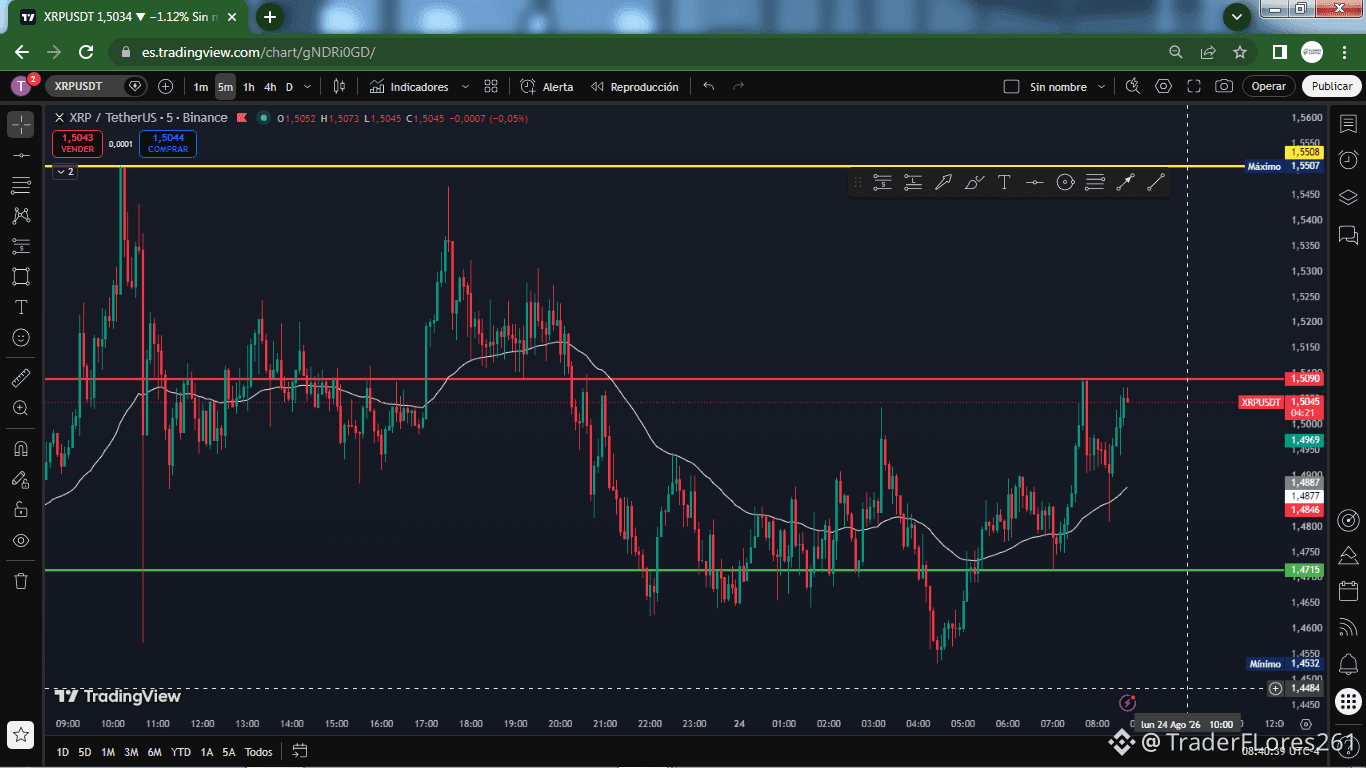Expand the favorite indicators chevron beside Indicadores
This screenshot has height=768, width=1366.
click(465, 87)
